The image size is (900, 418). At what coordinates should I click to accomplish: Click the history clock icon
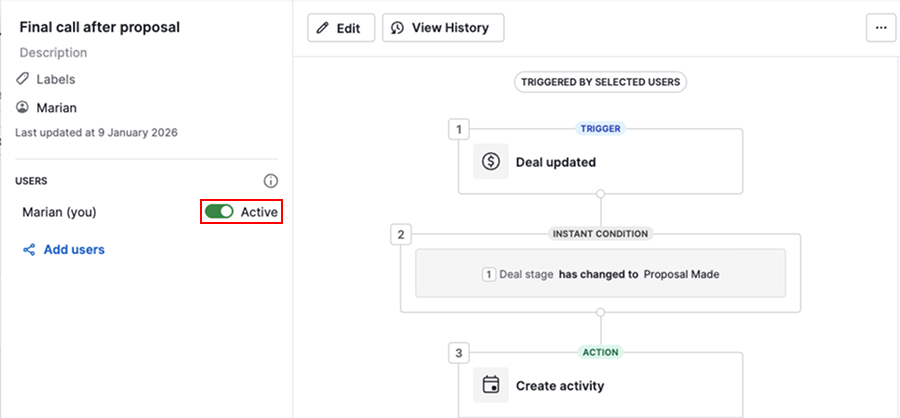397,28
